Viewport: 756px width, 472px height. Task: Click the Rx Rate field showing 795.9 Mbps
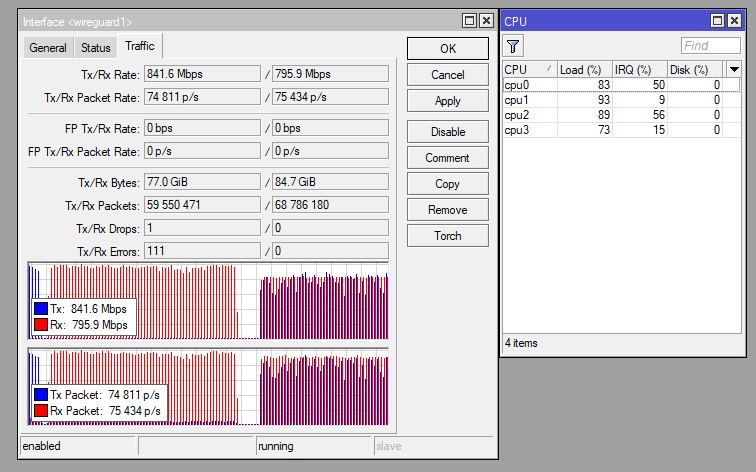[330, 74]
